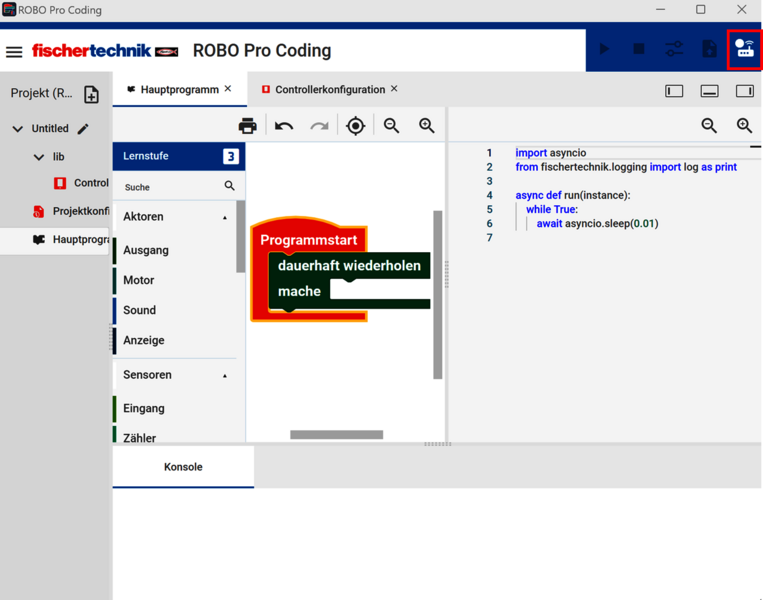Zoom in the Python code view
The height and width of the screenshot is (600, 763).
745,126
